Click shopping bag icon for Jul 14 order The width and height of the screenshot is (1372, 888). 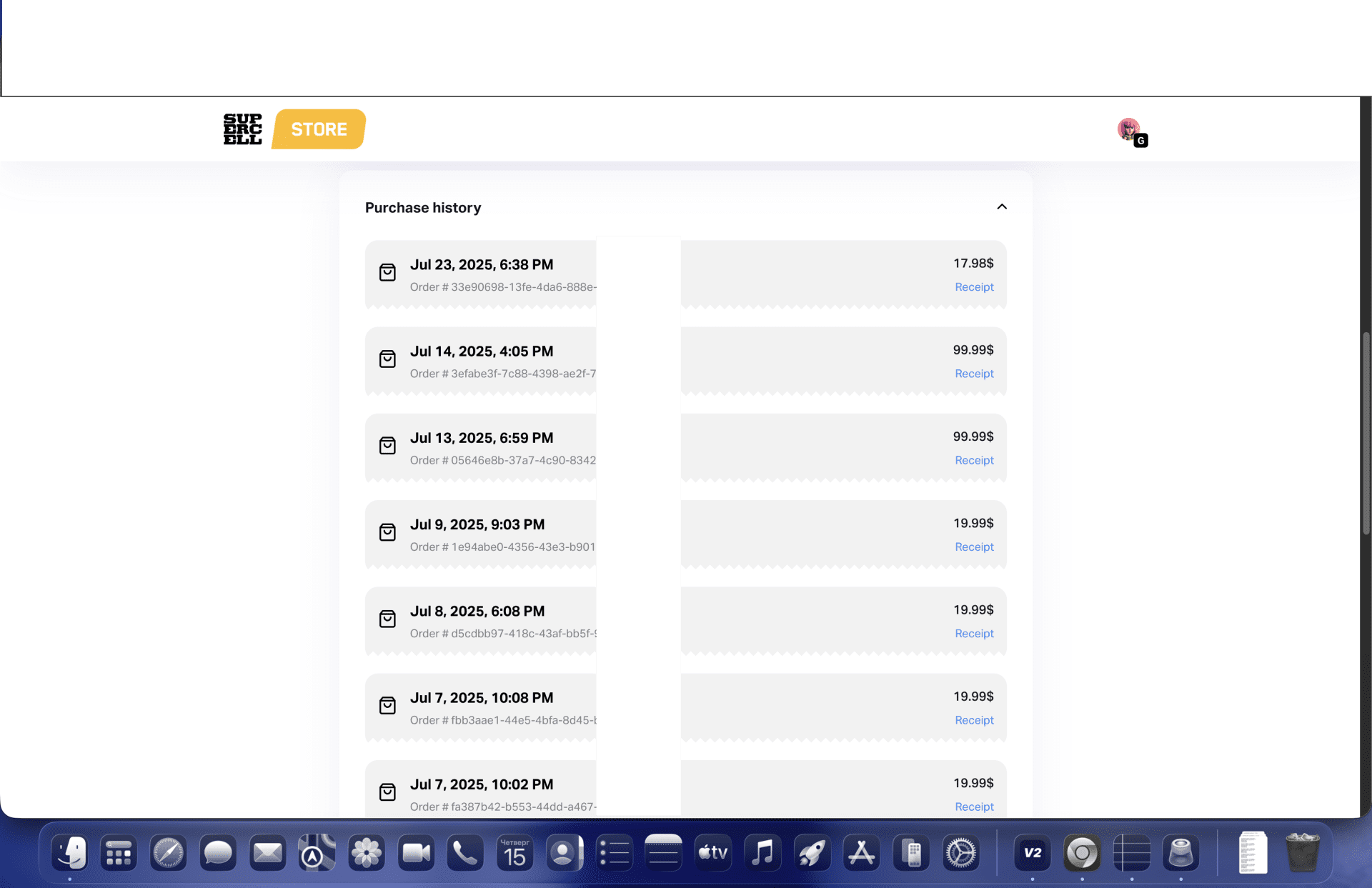coord(387,359)
